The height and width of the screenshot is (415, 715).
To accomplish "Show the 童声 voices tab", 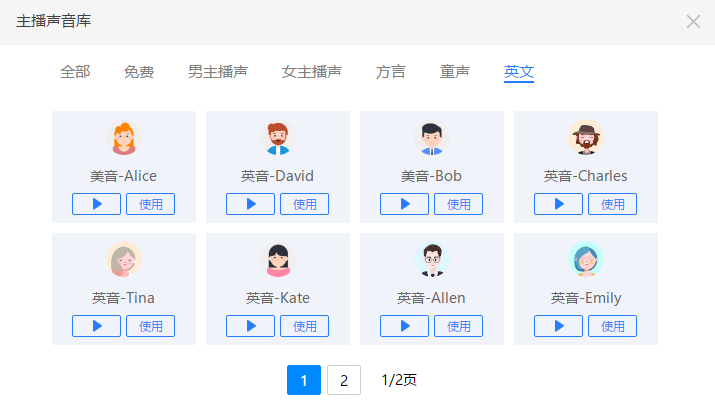I will click(455, 72).
